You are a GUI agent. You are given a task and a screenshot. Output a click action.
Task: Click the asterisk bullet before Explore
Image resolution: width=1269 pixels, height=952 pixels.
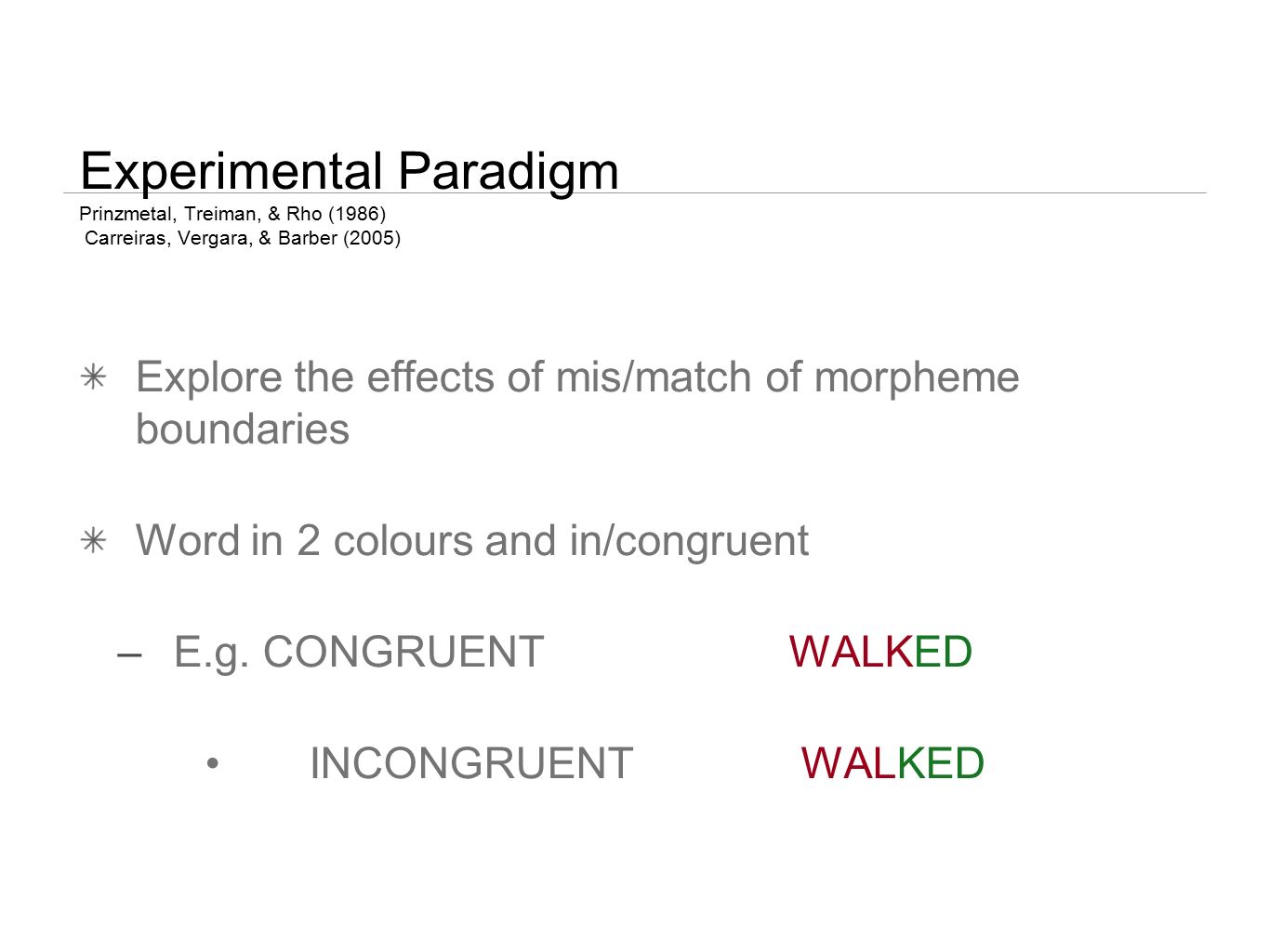click(94, 377)
